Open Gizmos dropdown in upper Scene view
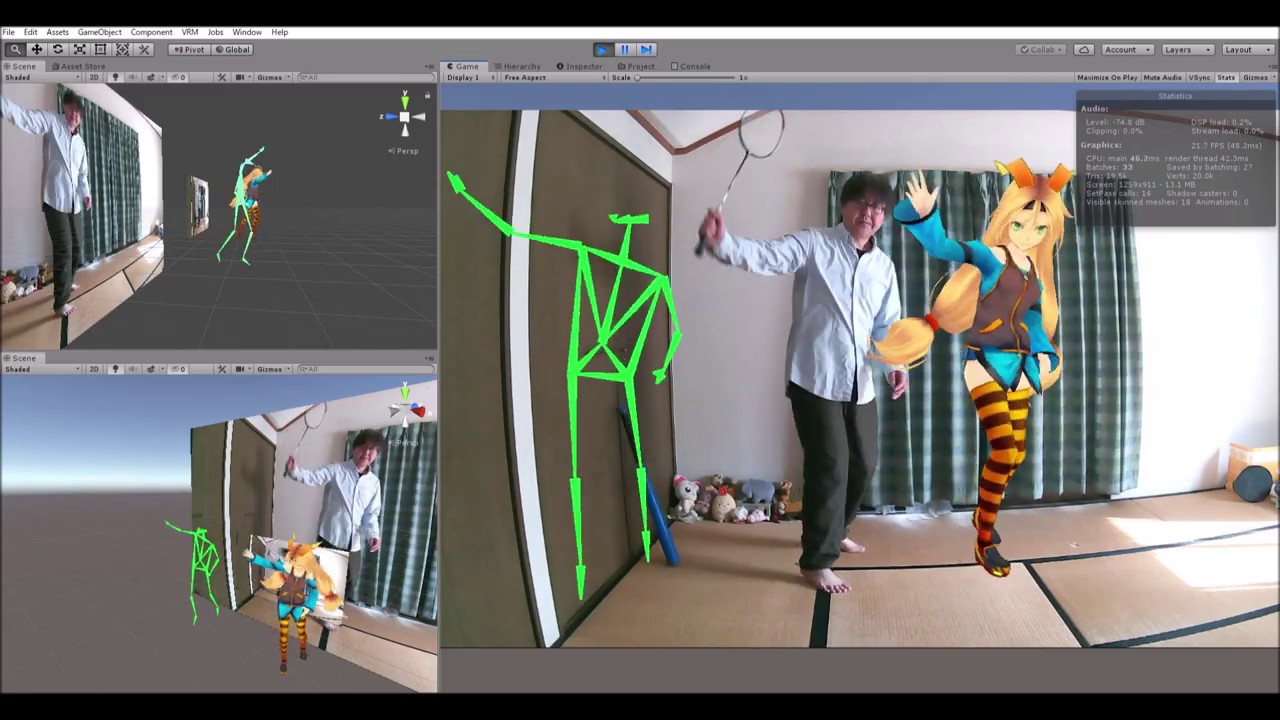 [273, 77]
